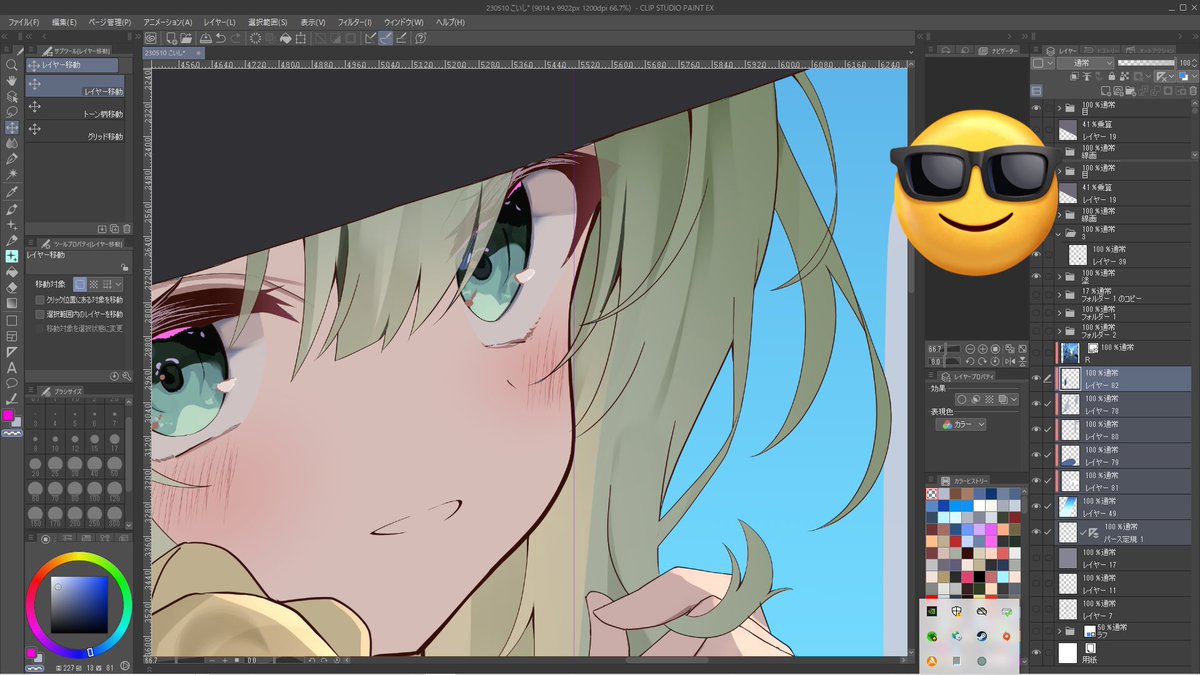Toggle visibility of 用紙 paper layer
The image size is (1200, 675).
click(x=1036, y=654)
